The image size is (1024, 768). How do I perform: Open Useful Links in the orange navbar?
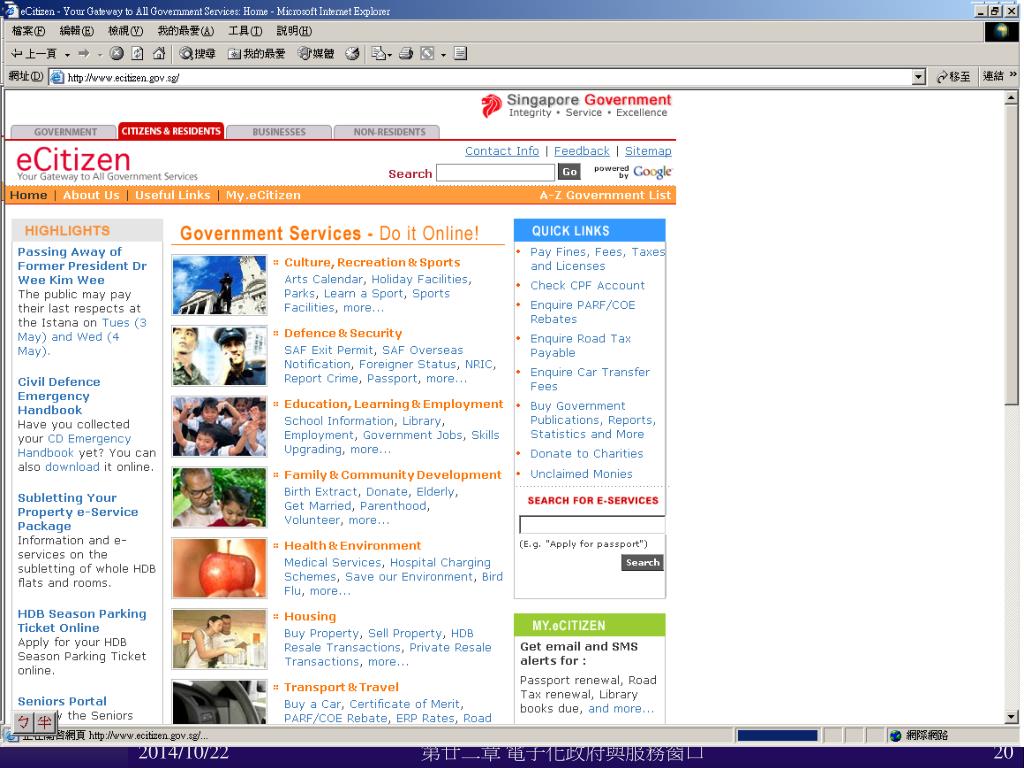[172, 195]
